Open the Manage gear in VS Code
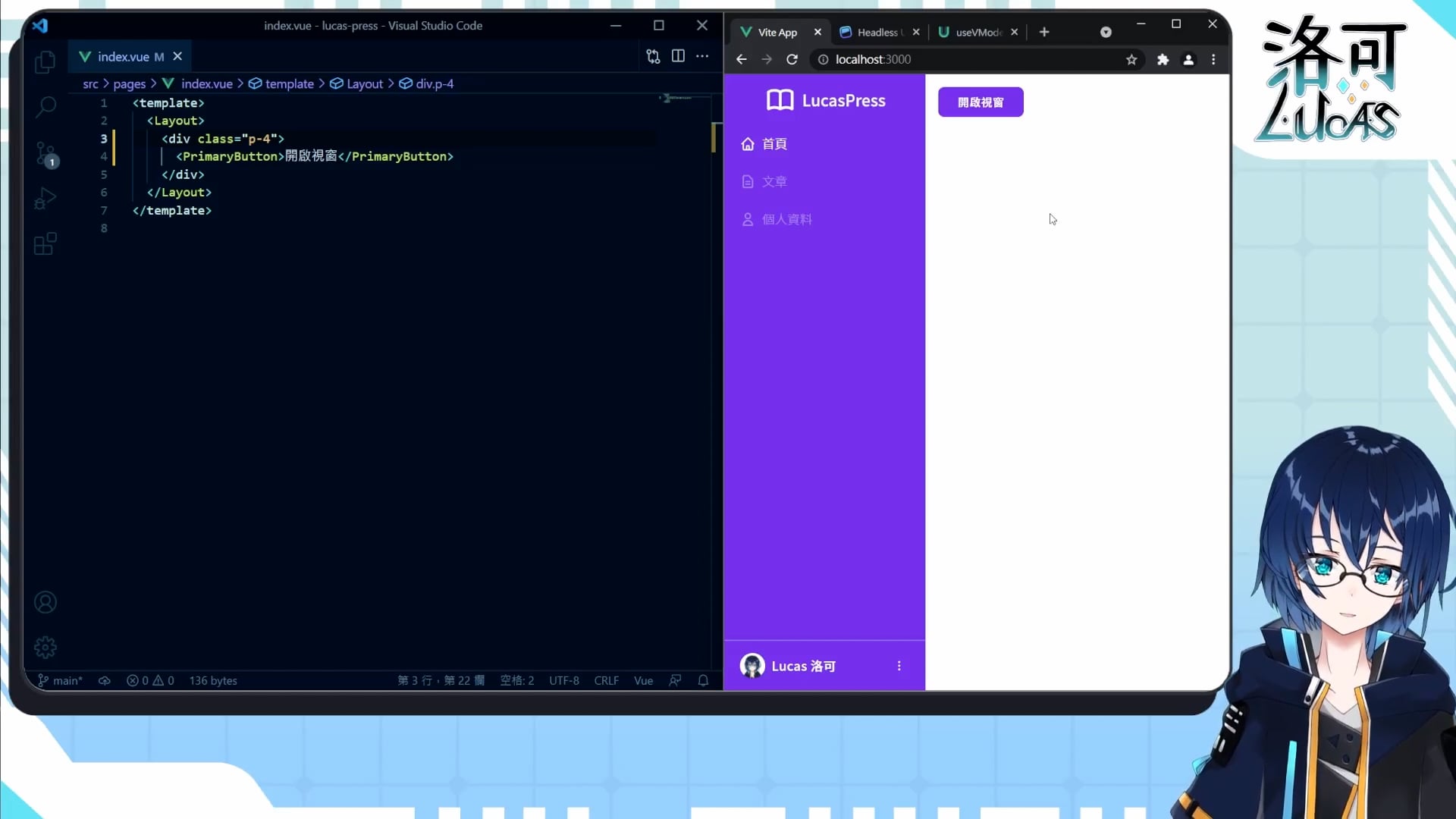 (x=45, y=647)
